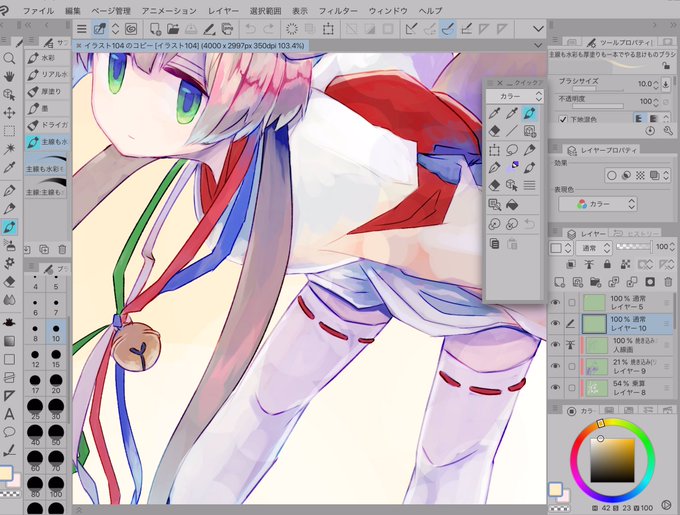
Task: Select the レイヤー 10 layer thumbnail
Action: point(594,324)
